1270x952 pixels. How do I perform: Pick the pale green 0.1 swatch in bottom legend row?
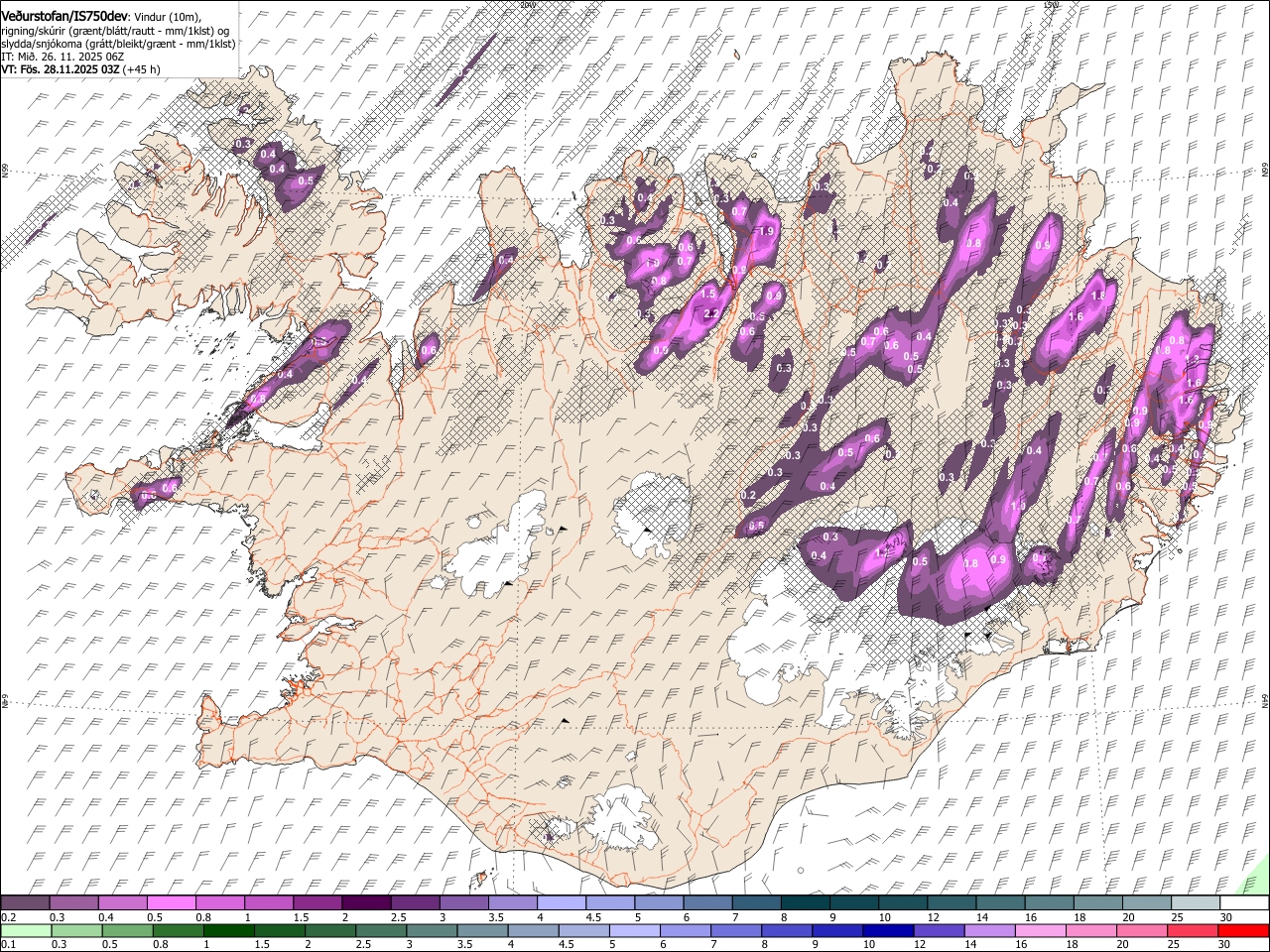click(26, 930)
